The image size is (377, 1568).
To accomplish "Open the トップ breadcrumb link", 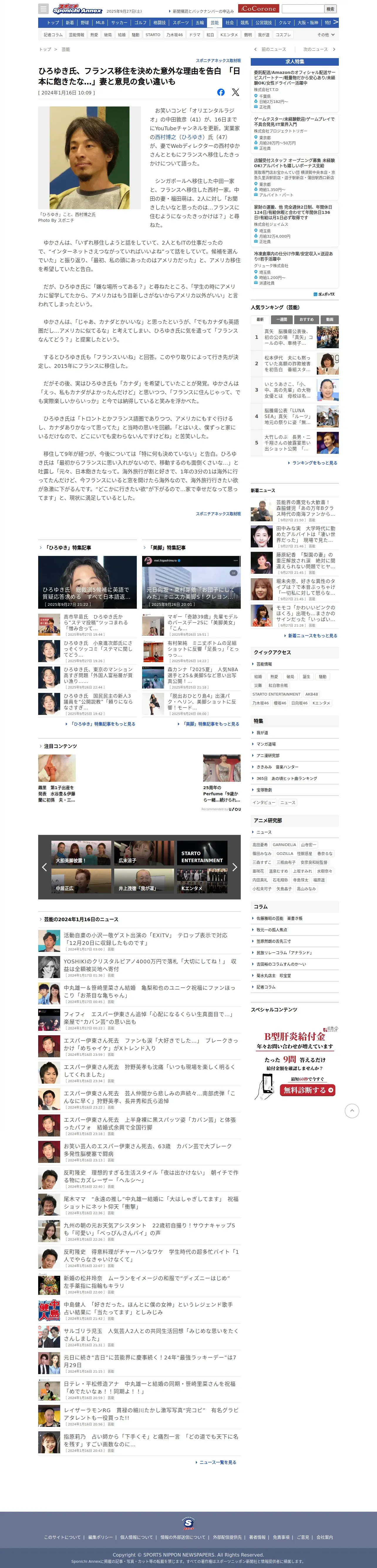I will click(x=45, y=49).
